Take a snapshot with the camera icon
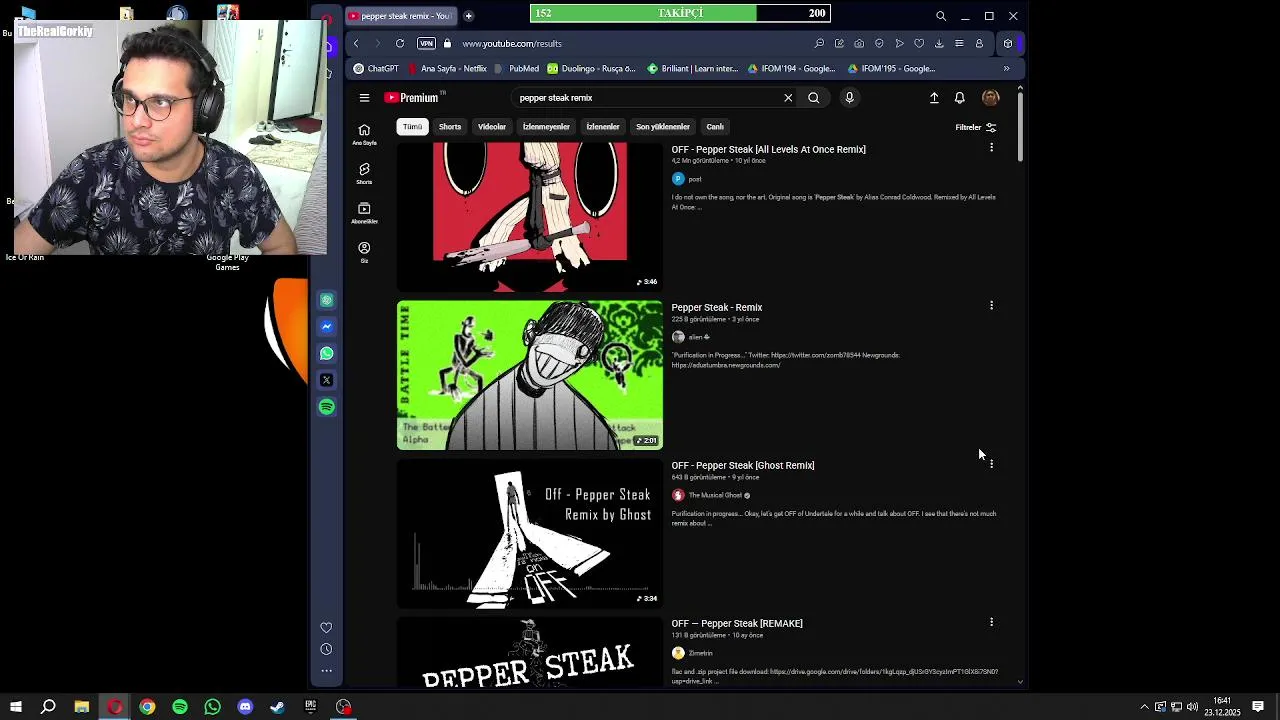Viewport: 1280px width, 720px height. click(859, 43)
